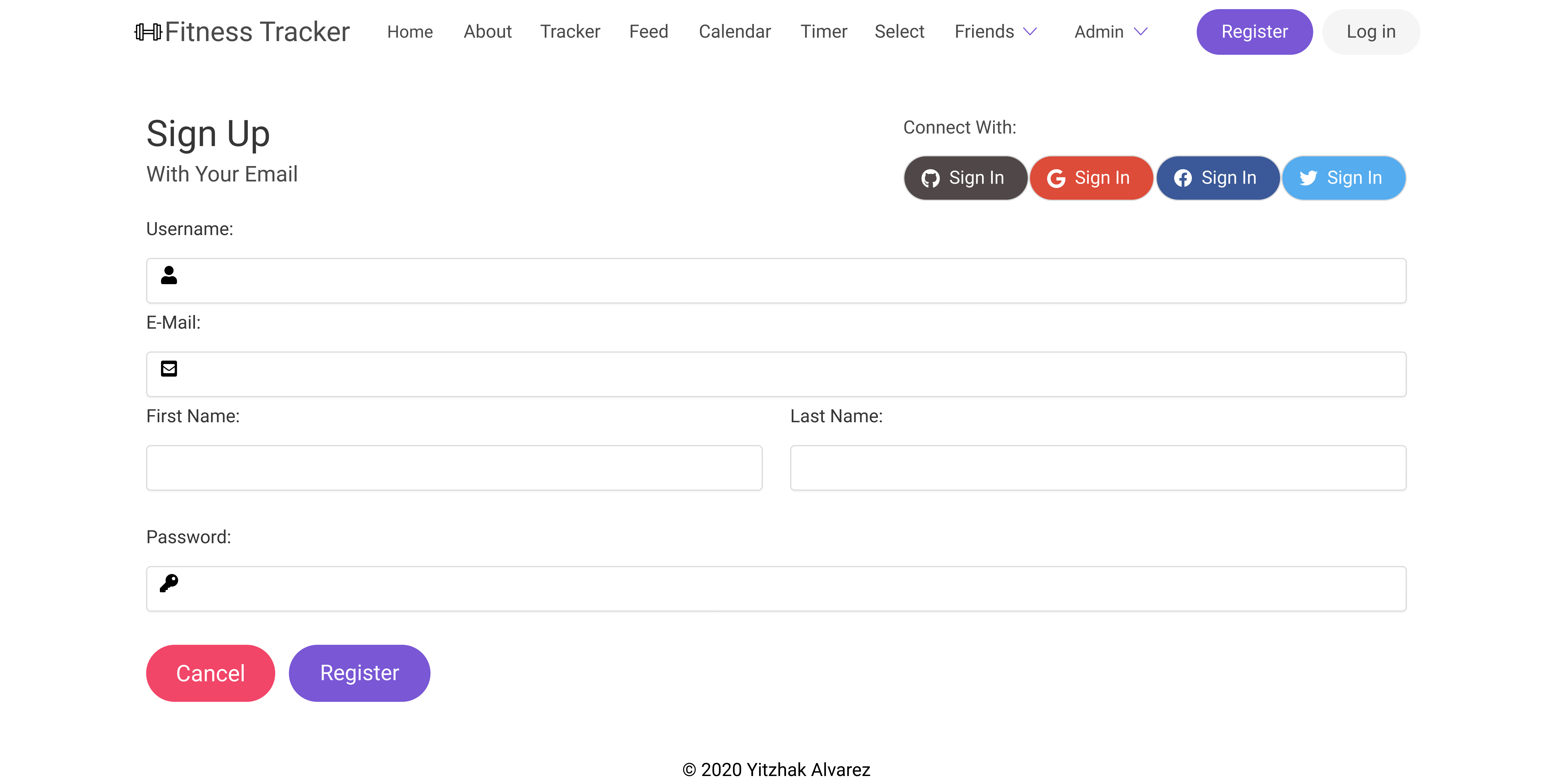Focus the Last Name input field
This screenshot has width=1553, height=784.
pos(1098,468)
